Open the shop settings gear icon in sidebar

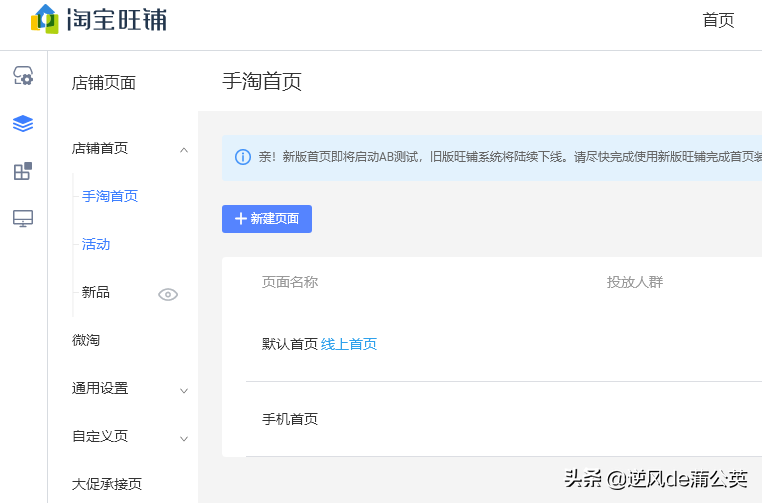(23, 76)
